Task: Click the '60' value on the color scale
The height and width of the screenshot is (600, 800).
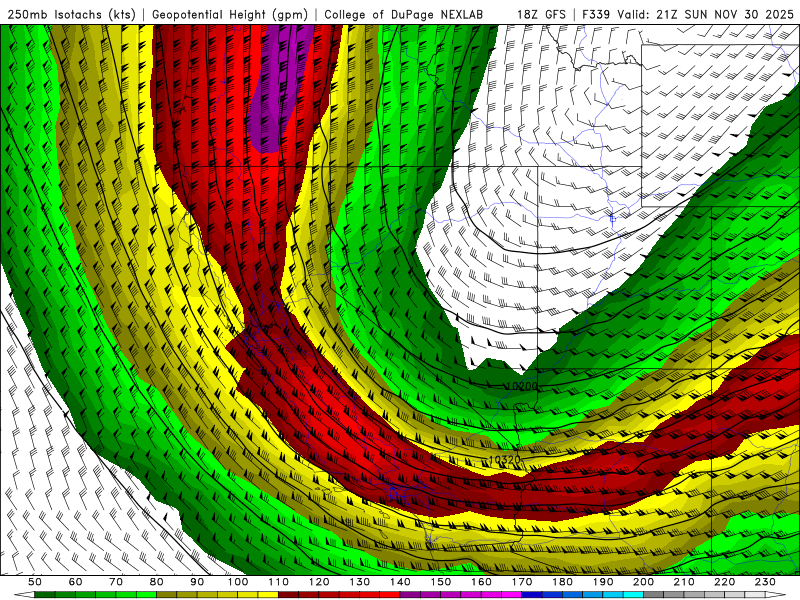Action: (x=76, y=582)
